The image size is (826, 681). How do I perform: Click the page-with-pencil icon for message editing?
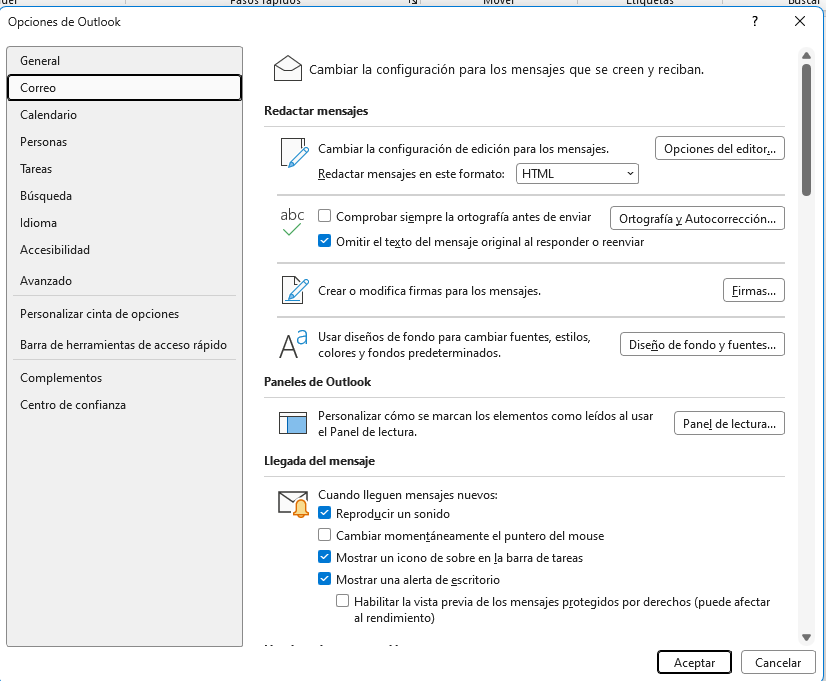pos(294,153)
